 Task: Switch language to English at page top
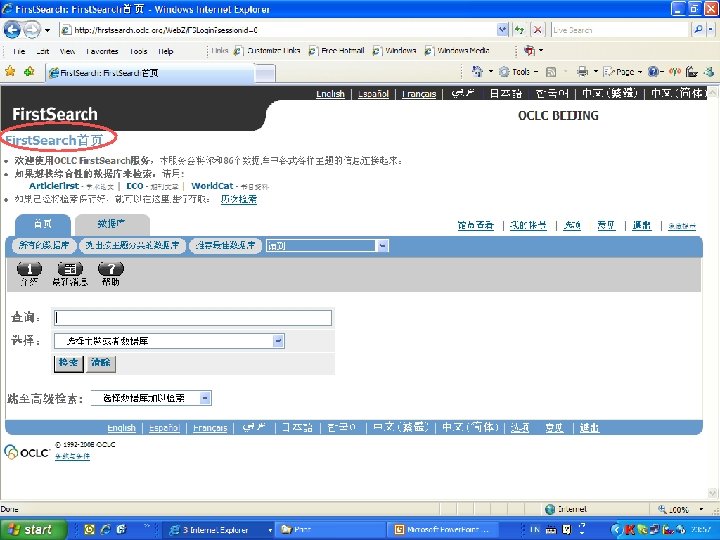tap(330, 94)
